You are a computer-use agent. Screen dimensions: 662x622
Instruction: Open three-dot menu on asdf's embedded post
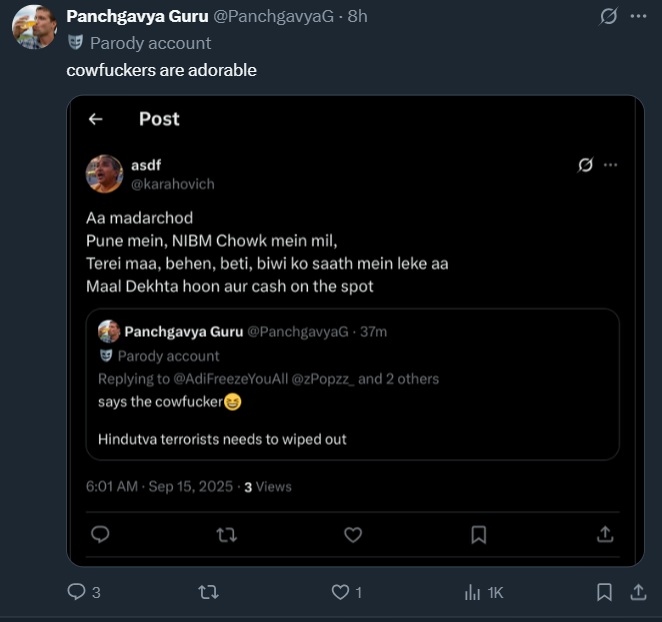(x=610, y=165)
